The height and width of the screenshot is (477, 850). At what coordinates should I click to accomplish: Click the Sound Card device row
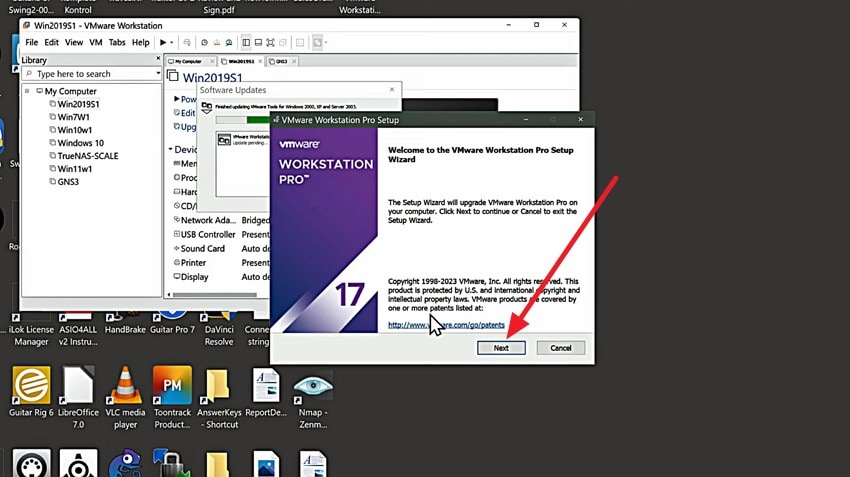221,248
